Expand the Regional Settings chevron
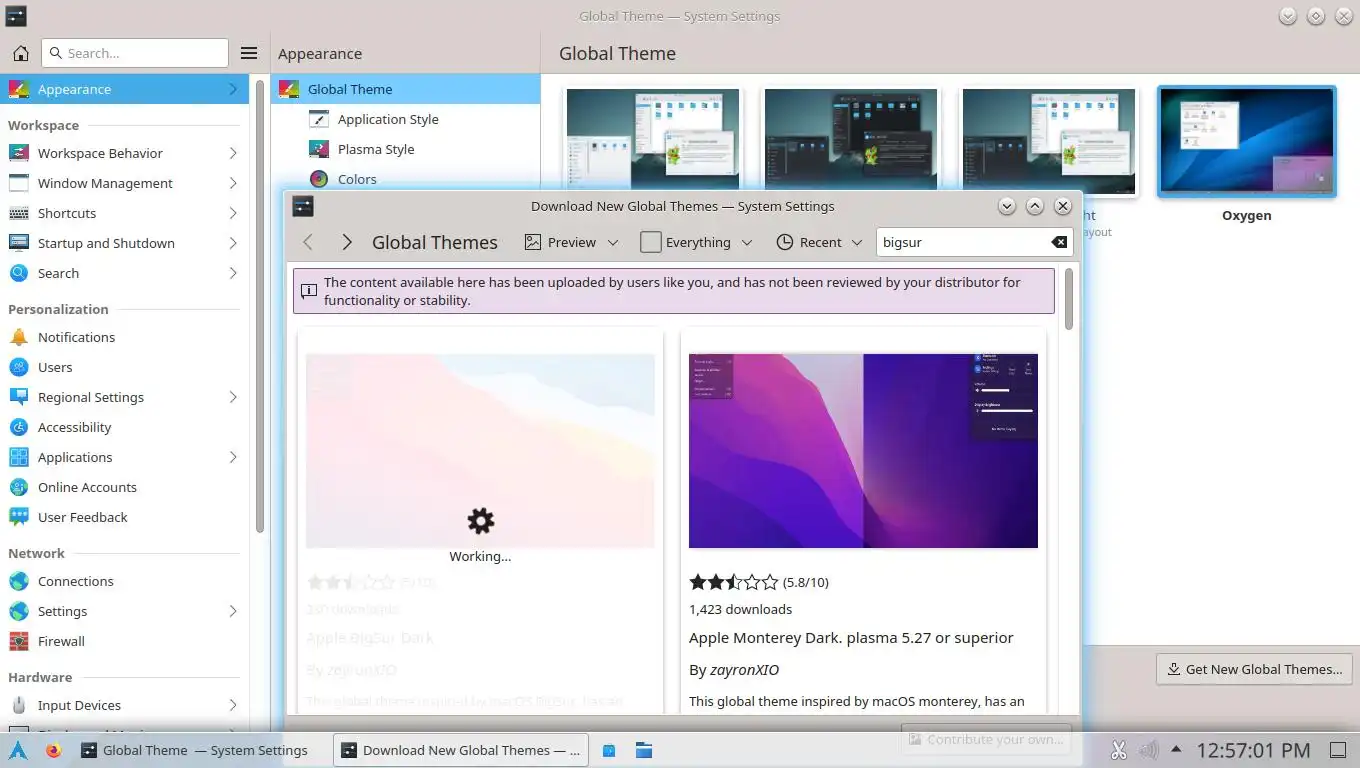 [x=233, y=397]
